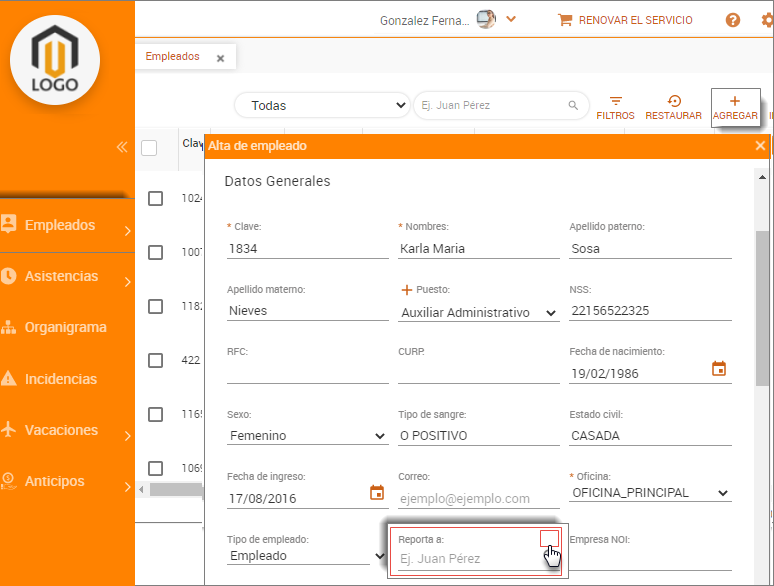Click the RESTAURAR restore icon
Screen dimensions: 774x586
click(673, 102)
